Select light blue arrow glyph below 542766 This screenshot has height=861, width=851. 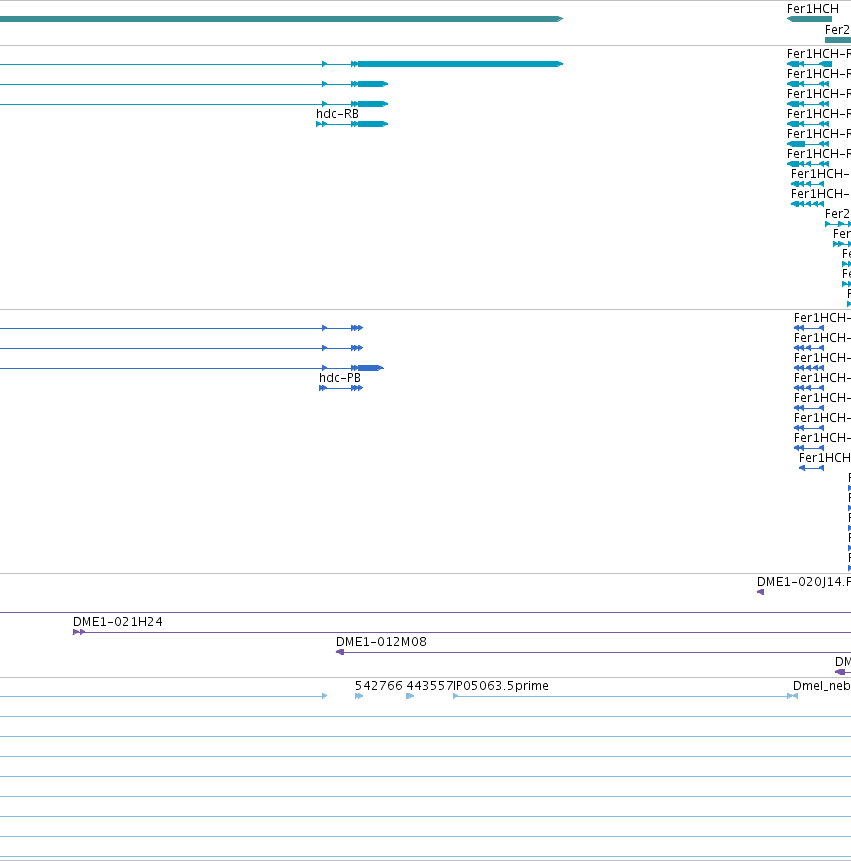click(x=359, y=696)
